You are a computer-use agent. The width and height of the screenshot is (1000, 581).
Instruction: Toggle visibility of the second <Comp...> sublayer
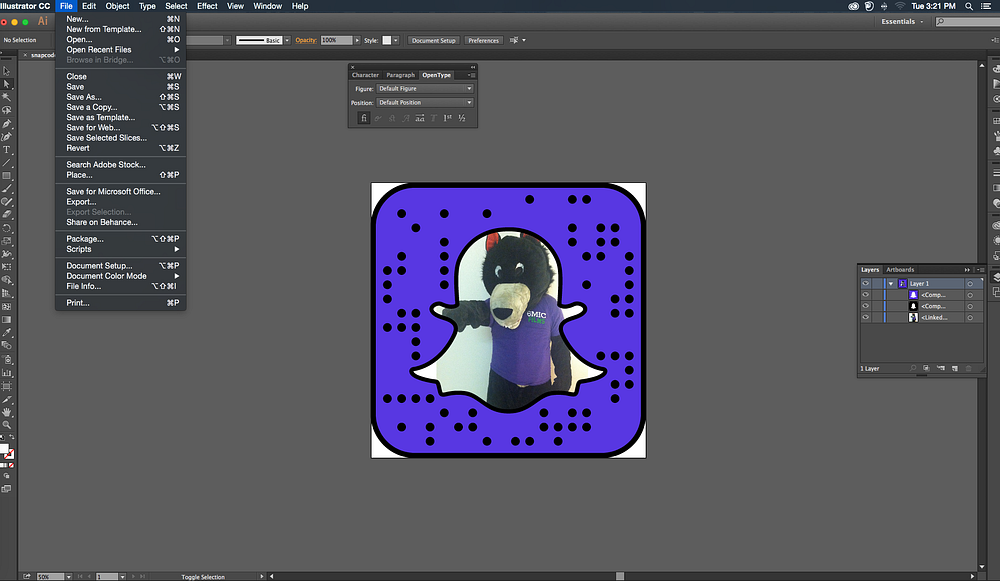tap(865, 306)
